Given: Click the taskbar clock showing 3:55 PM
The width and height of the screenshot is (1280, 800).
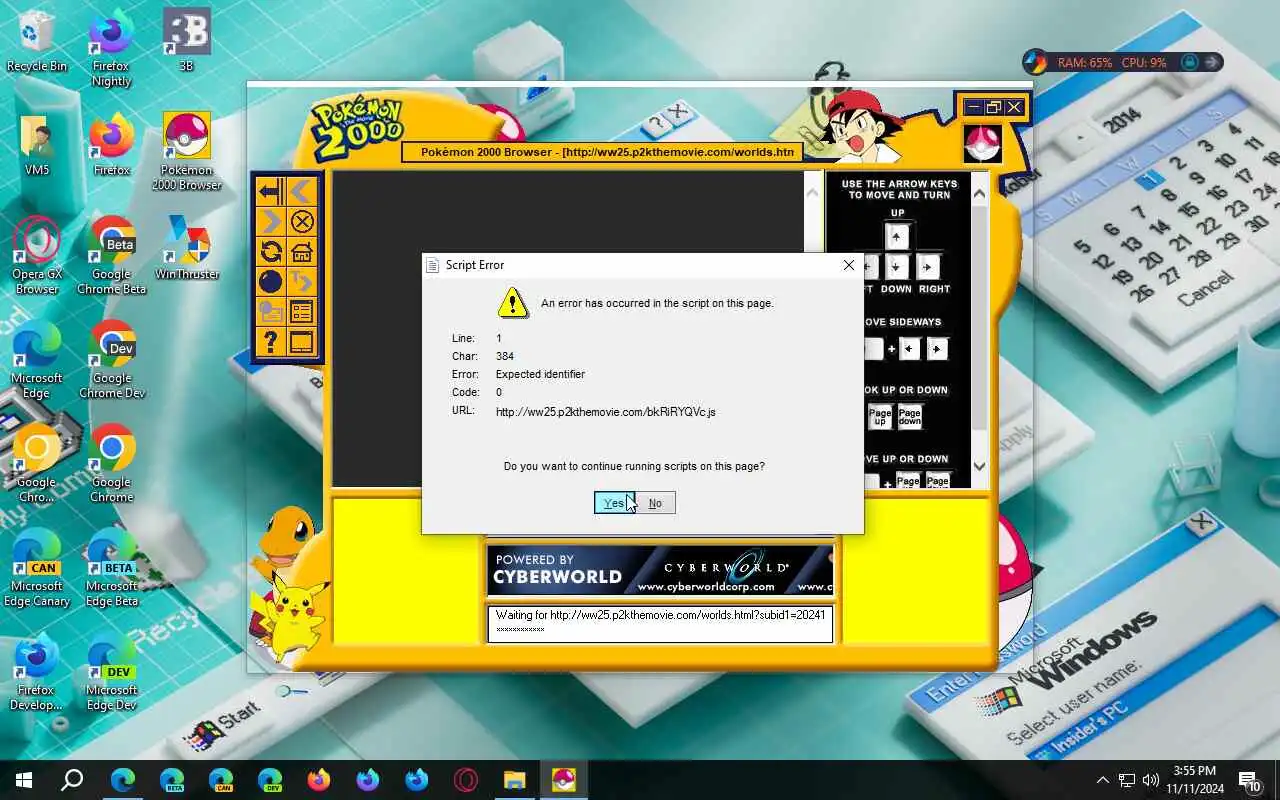Looking at the screenshot, I should pyautogui.click(x=1195, y=780).
